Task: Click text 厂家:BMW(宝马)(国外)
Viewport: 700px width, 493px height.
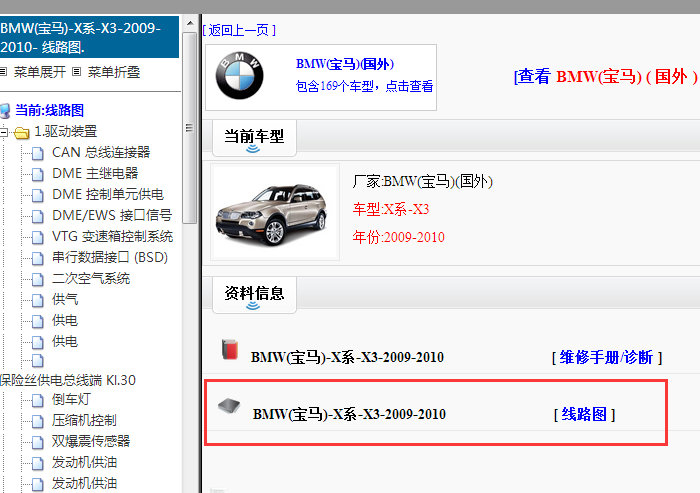Action: point(423,181)
